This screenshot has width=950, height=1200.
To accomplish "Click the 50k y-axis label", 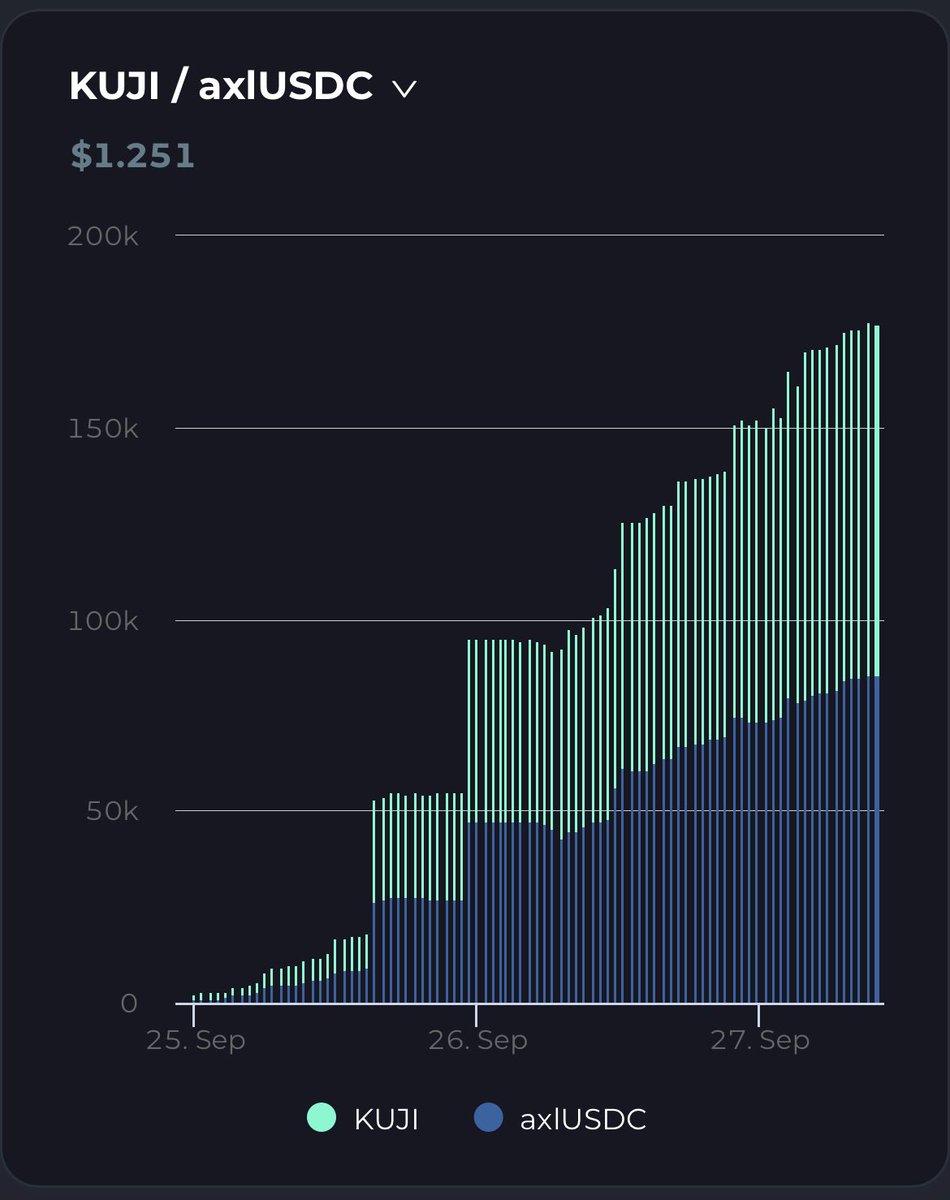I will (111, 810).
